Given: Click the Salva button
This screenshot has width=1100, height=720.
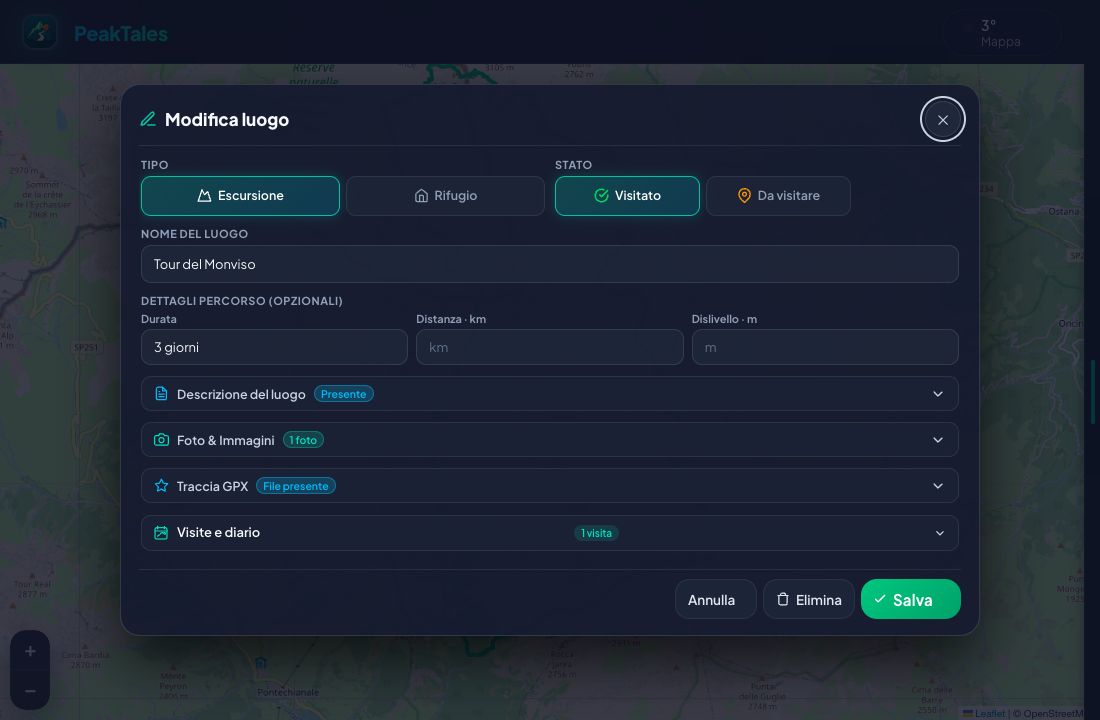Looking at the screenshot, I should point(911,599).
